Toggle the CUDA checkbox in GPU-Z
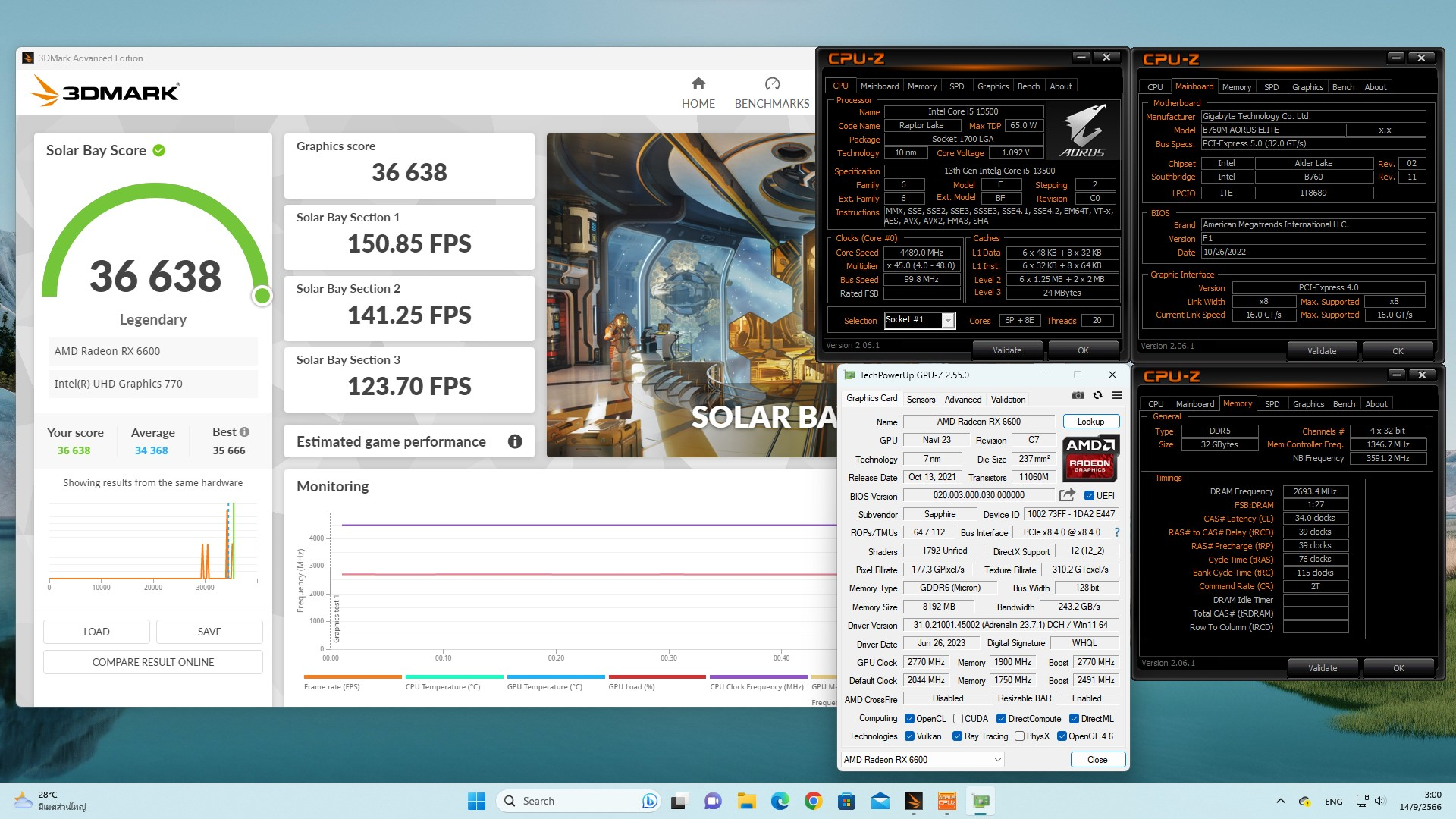 [x=958, y=719]
